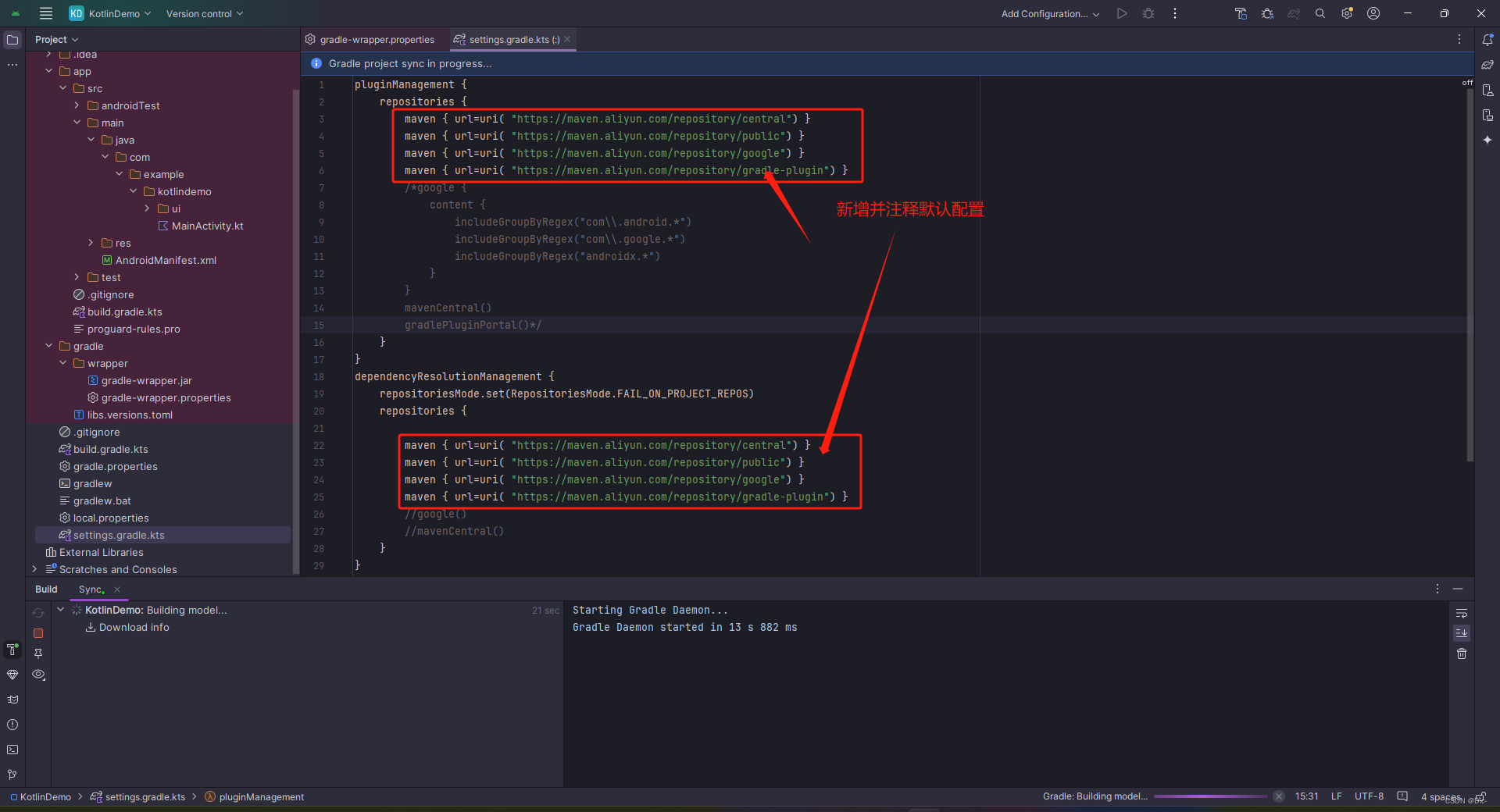Hide the Build tool window with minimize dash
This screenshot has height=812, width=1500.
(1458, 589)
